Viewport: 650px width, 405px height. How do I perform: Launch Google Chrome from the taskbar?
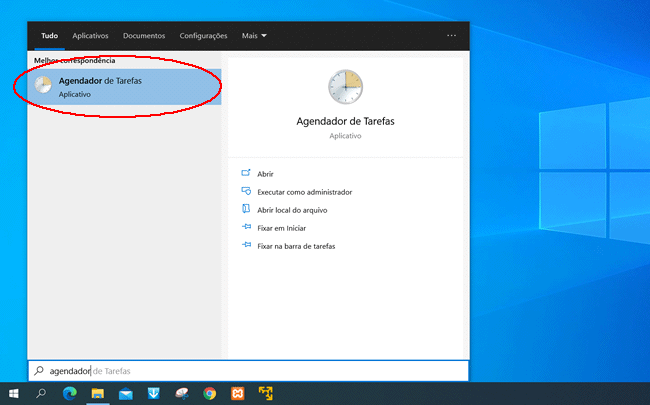point(209,394)
